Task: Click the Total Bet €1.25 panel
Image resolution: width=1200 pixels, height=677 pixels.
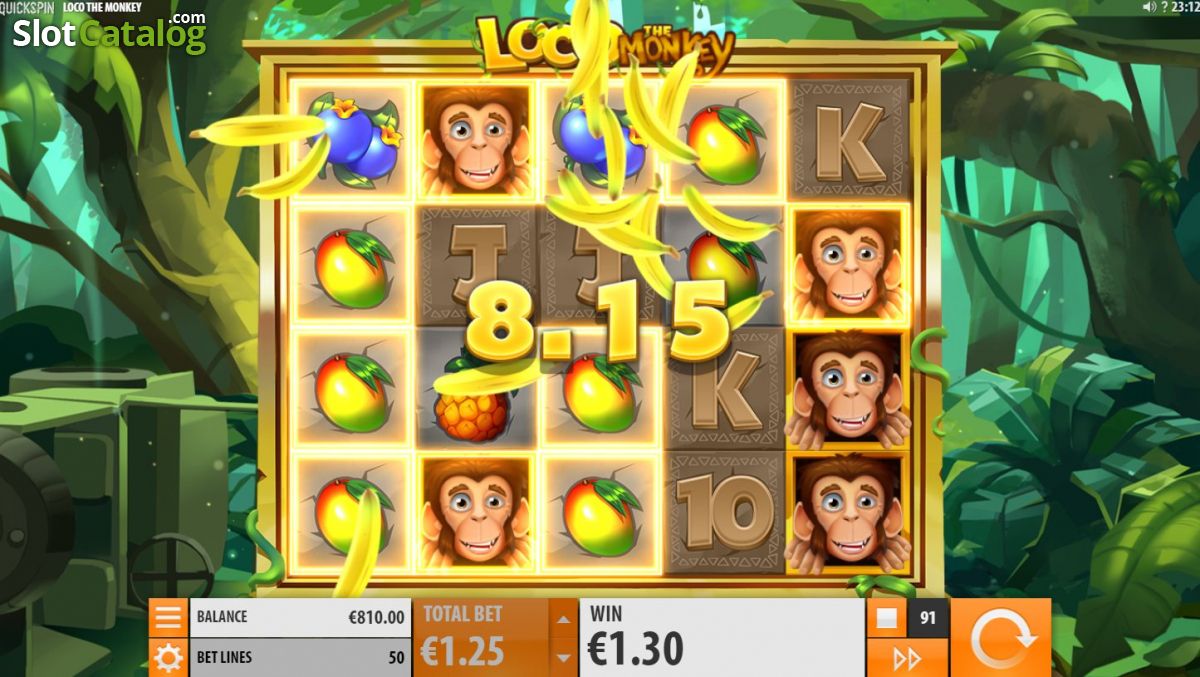Action: (482, 638)
